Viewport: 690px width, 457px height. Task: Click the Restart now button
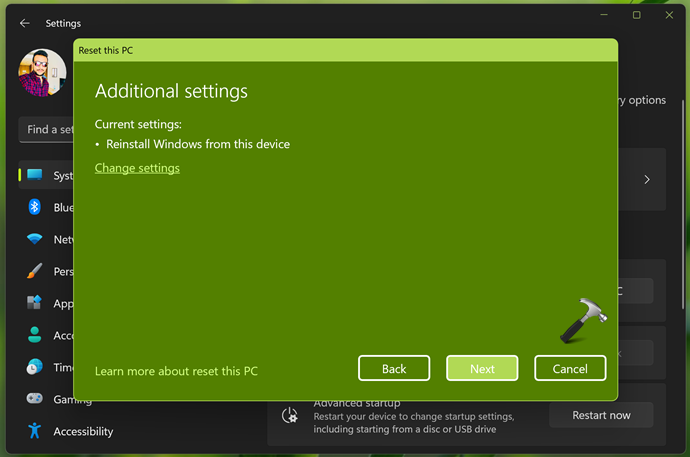tap(601, 415)
